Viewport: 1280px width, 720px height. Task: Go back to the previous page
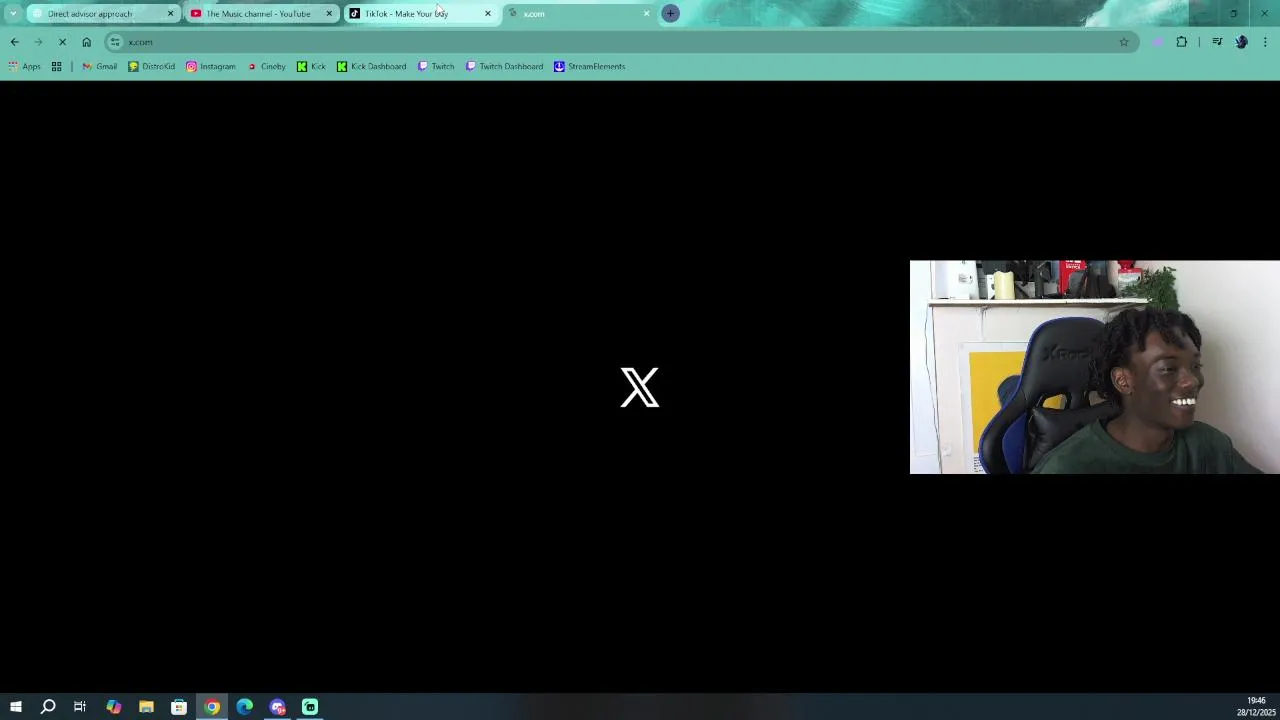[x=14, y=42]
